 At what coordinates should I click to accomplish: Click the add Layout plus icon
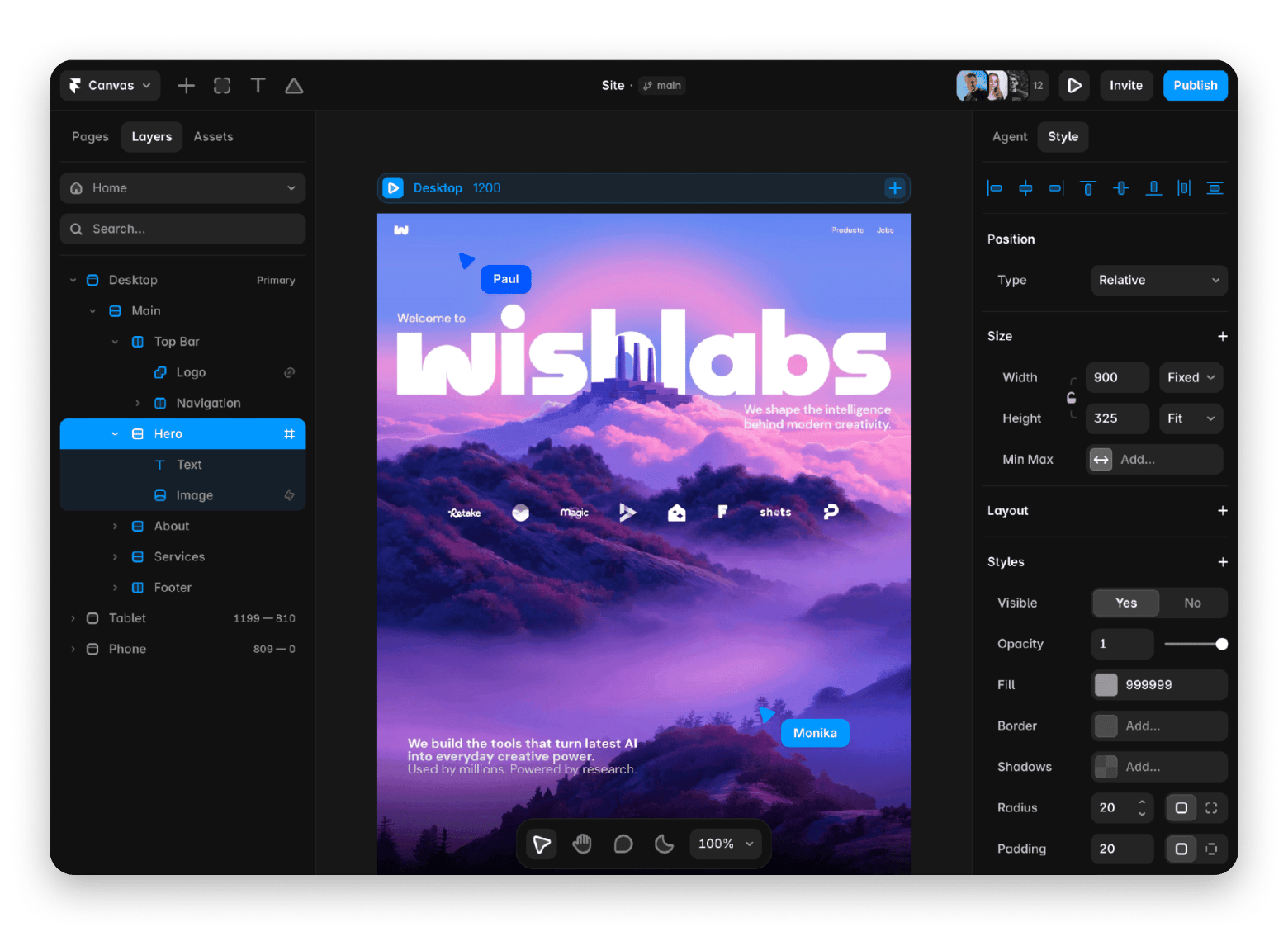1223,511
